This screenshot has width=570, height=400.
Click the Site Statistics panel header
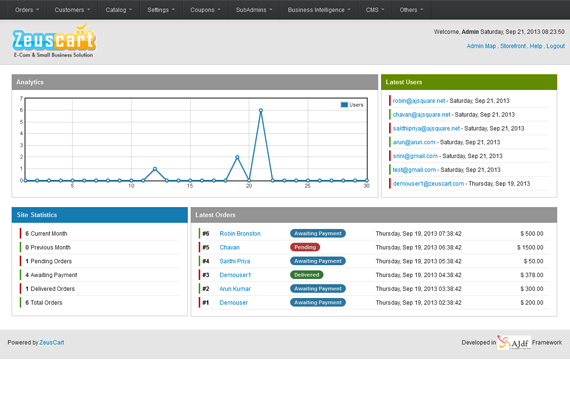tap(100, 215)
